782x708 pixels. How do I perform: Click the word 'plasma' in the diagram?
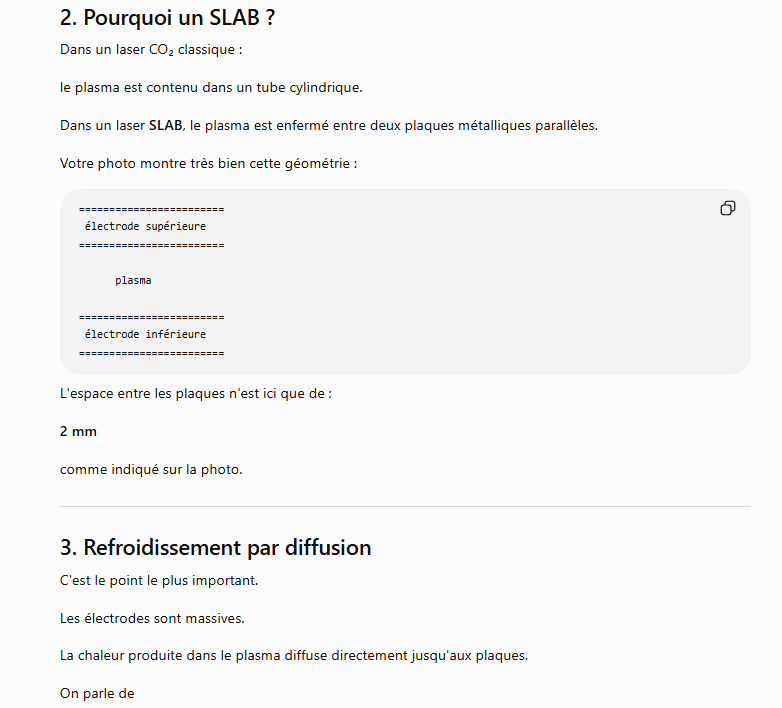[133, 280]
